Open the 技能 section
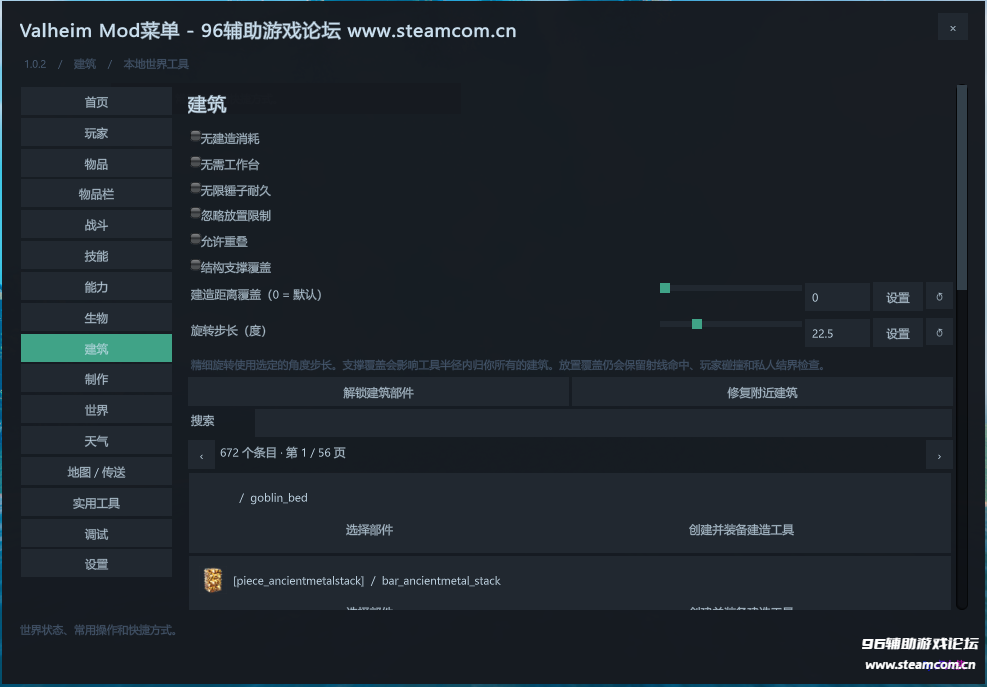The width and height of the screenshot is (987, 687). pos(96,256)
